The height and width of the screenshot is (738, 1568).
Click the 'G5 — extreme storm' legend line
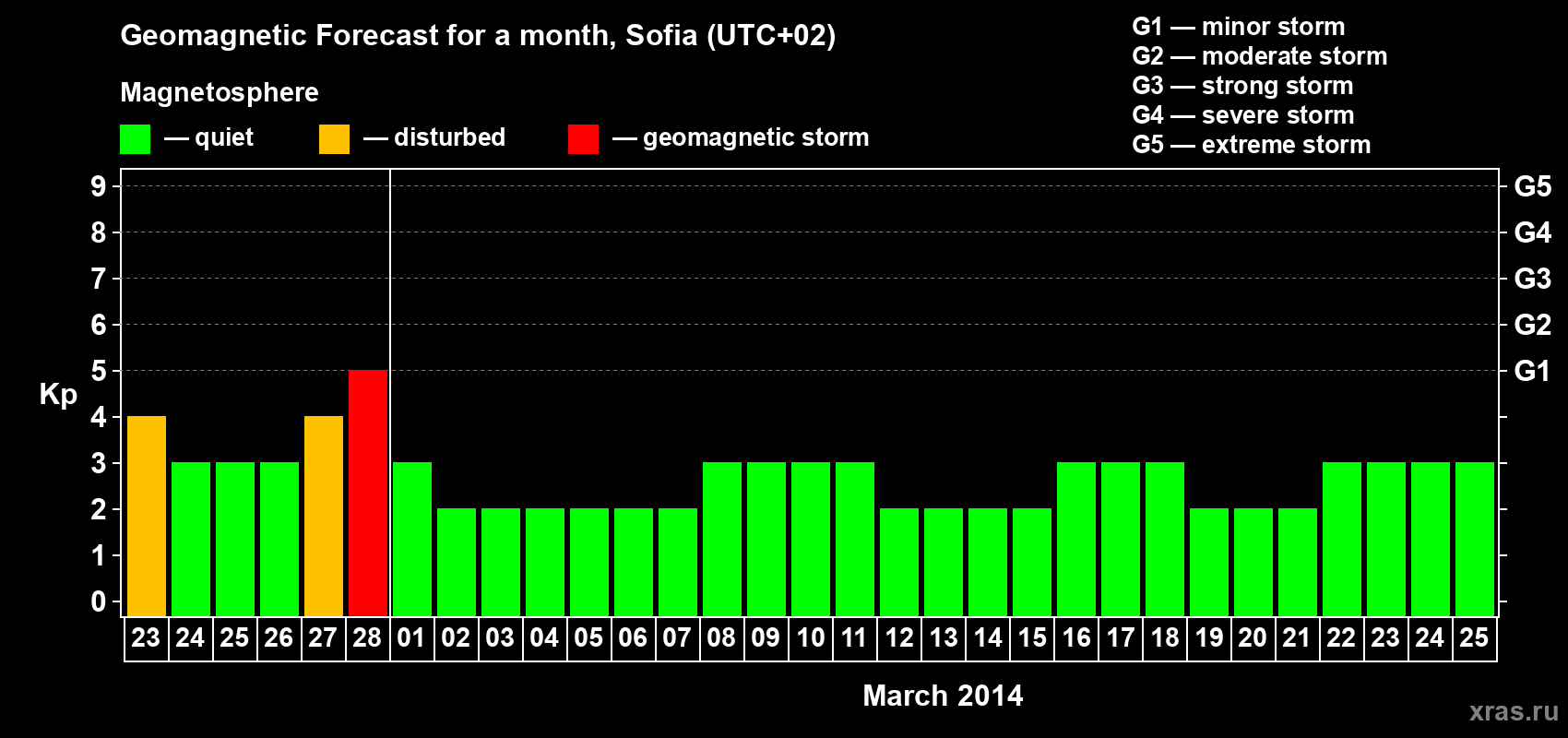1251,145
